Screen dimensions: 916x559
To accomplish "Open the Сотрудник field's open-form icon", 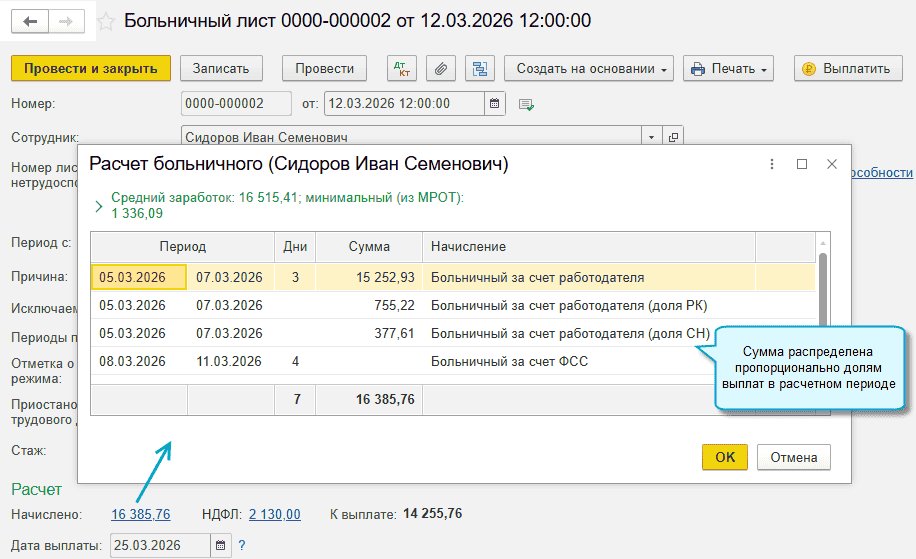I will (673, 137).
